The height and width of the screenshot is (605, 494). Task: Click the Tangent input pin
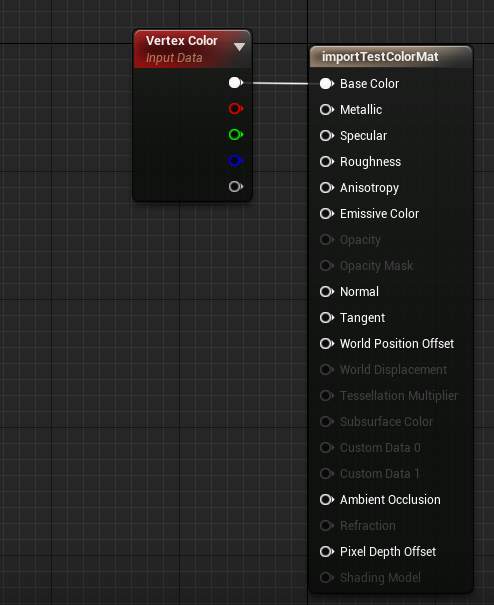tap(327, 318)
